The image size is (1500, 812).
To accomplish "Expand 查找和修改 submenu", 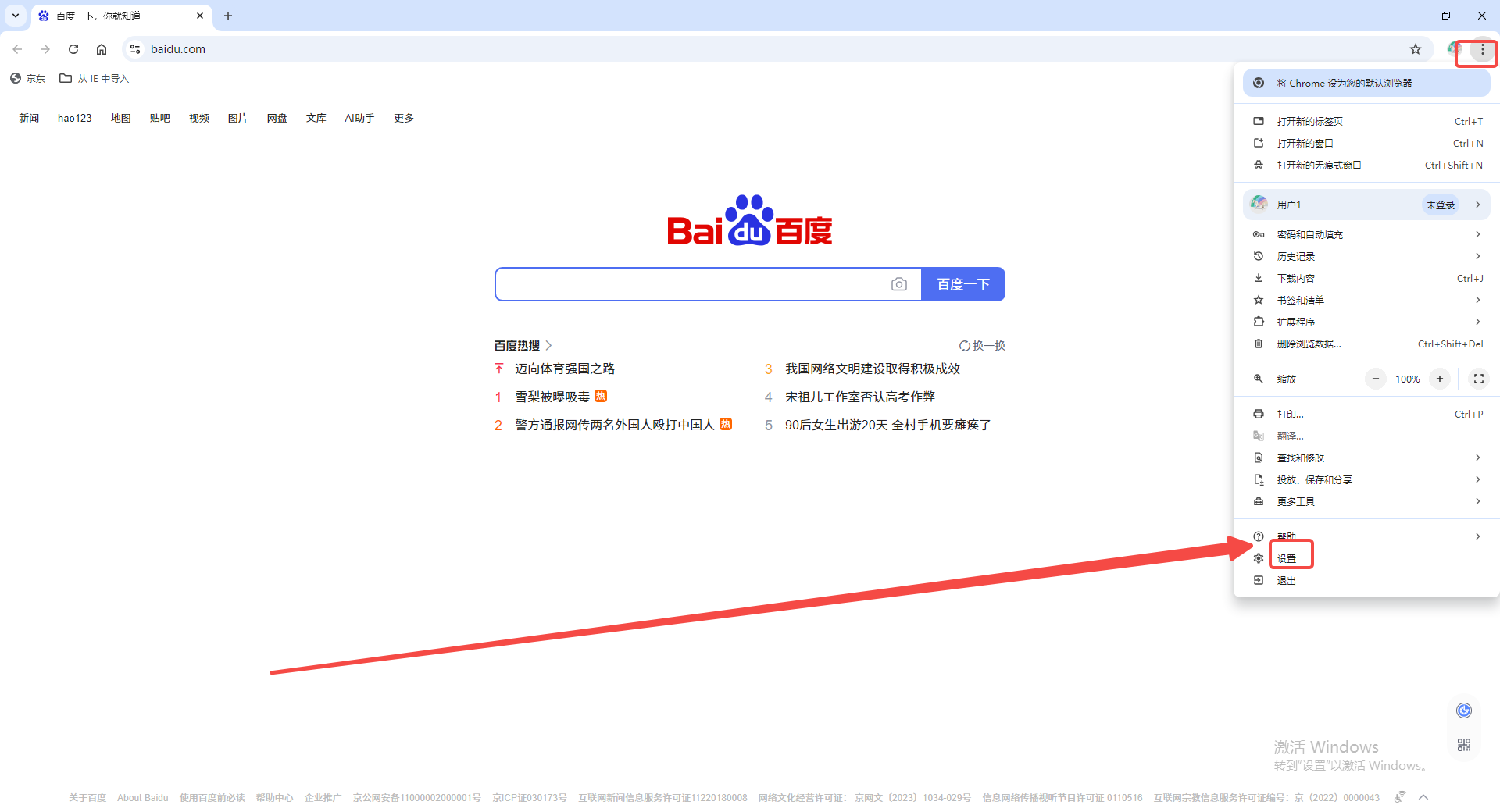I will click(x=1366, y=458).
